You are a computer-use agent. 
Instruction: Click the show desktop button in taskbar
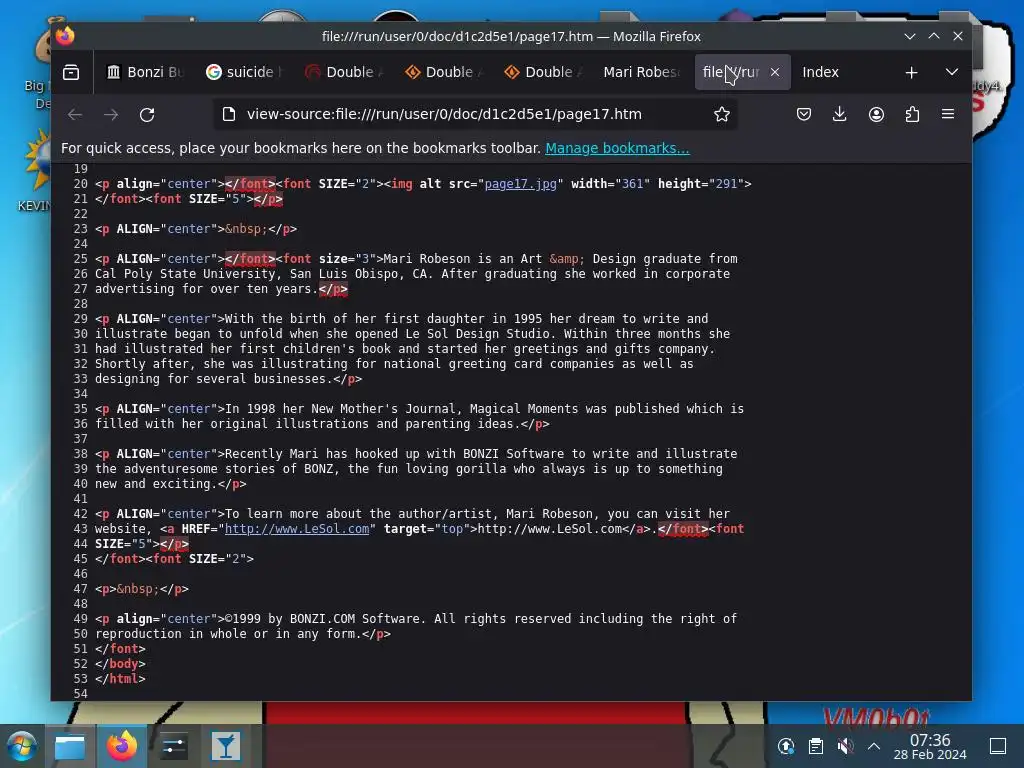tap(998, 746)
